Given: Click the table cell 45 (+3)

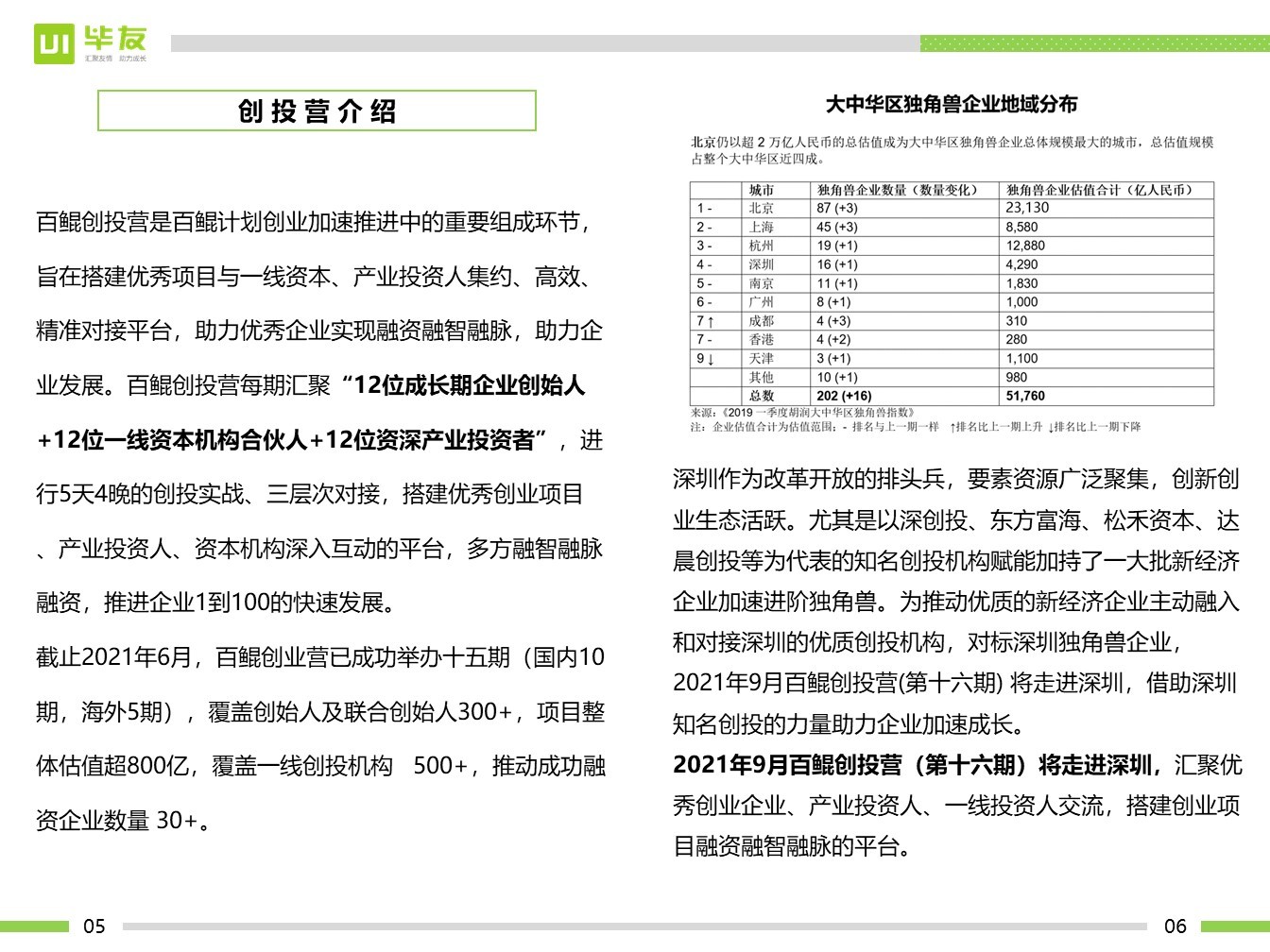Looking at the screenshot, I should pyautogui.click(x=837, y=227).
